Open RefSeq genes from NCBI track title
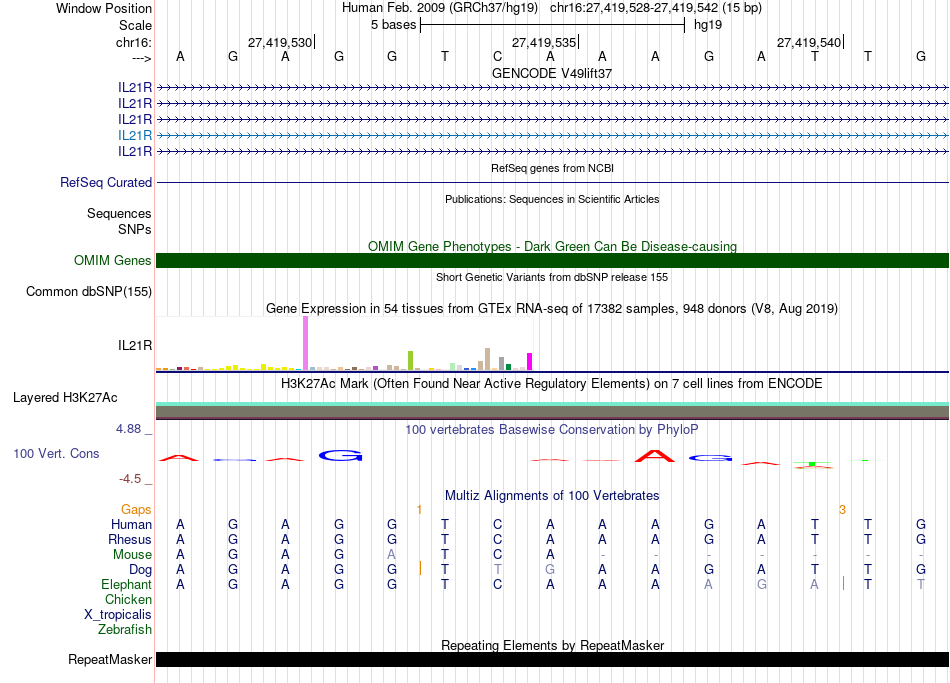The height and width of the screenshot is (683, 950). pyautogui.click(x=552, y=168)
